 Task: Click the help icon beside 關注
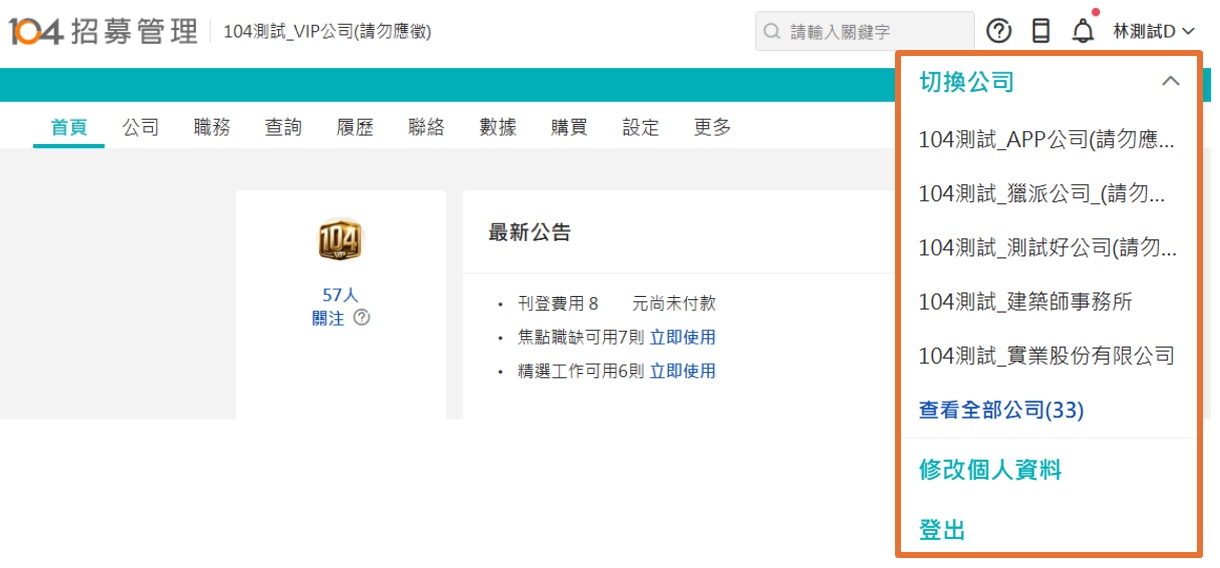pos(362,318)
